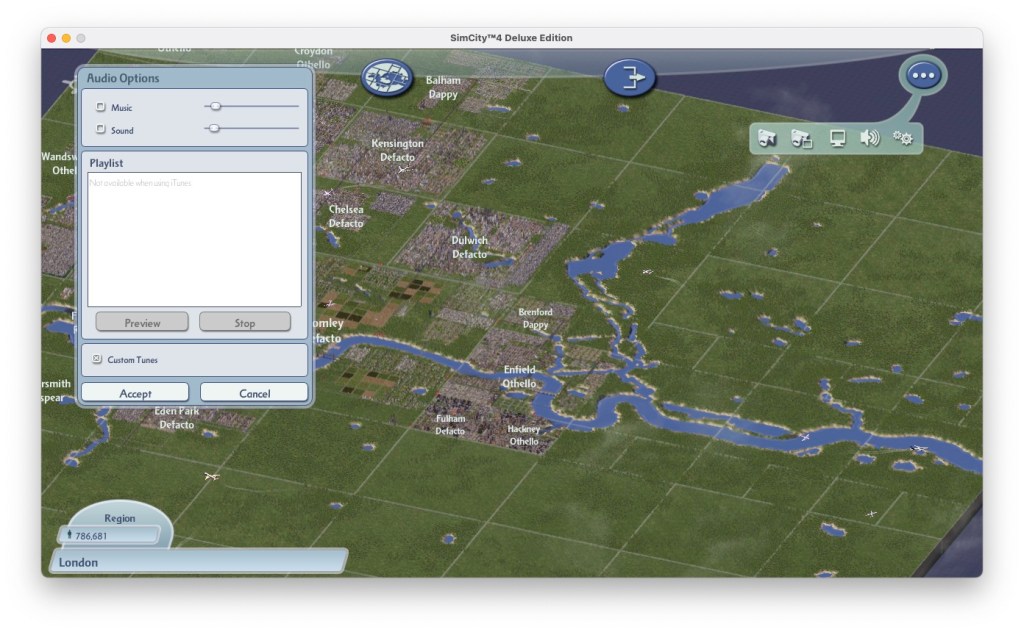Select the Enfield Othello city tile
1024x632 pixels.
coord(519,377)
